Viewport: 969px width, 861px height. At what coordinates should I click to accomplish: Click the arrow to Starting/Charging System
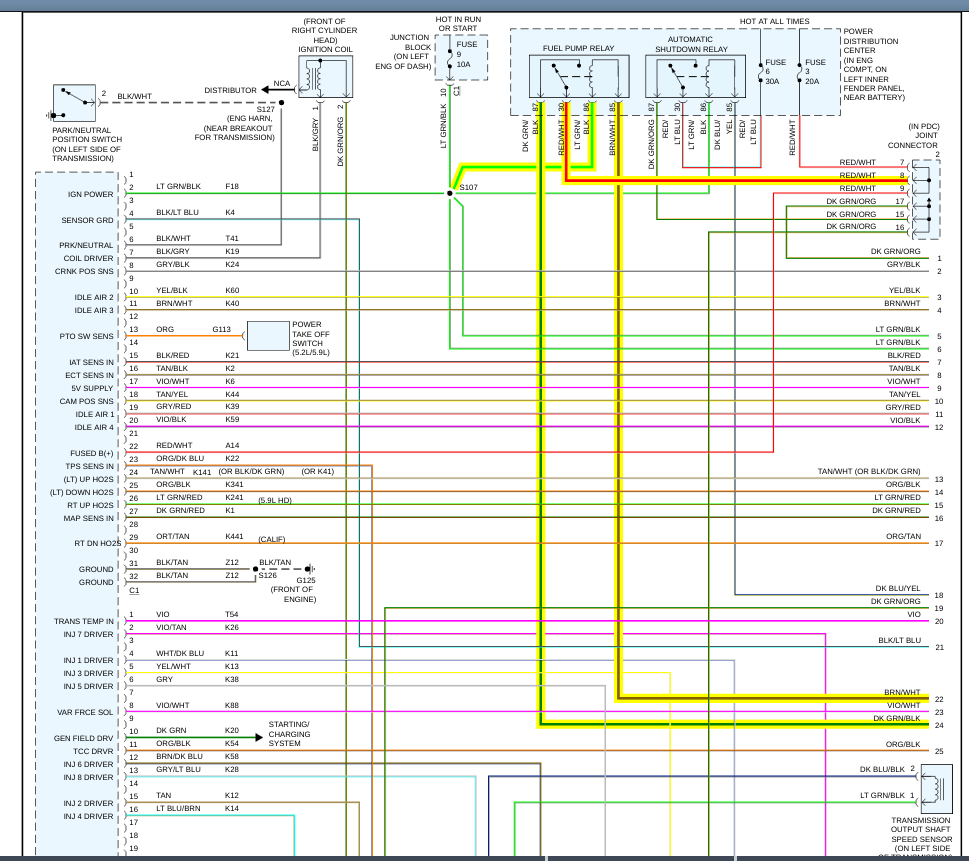pos(260,737)
